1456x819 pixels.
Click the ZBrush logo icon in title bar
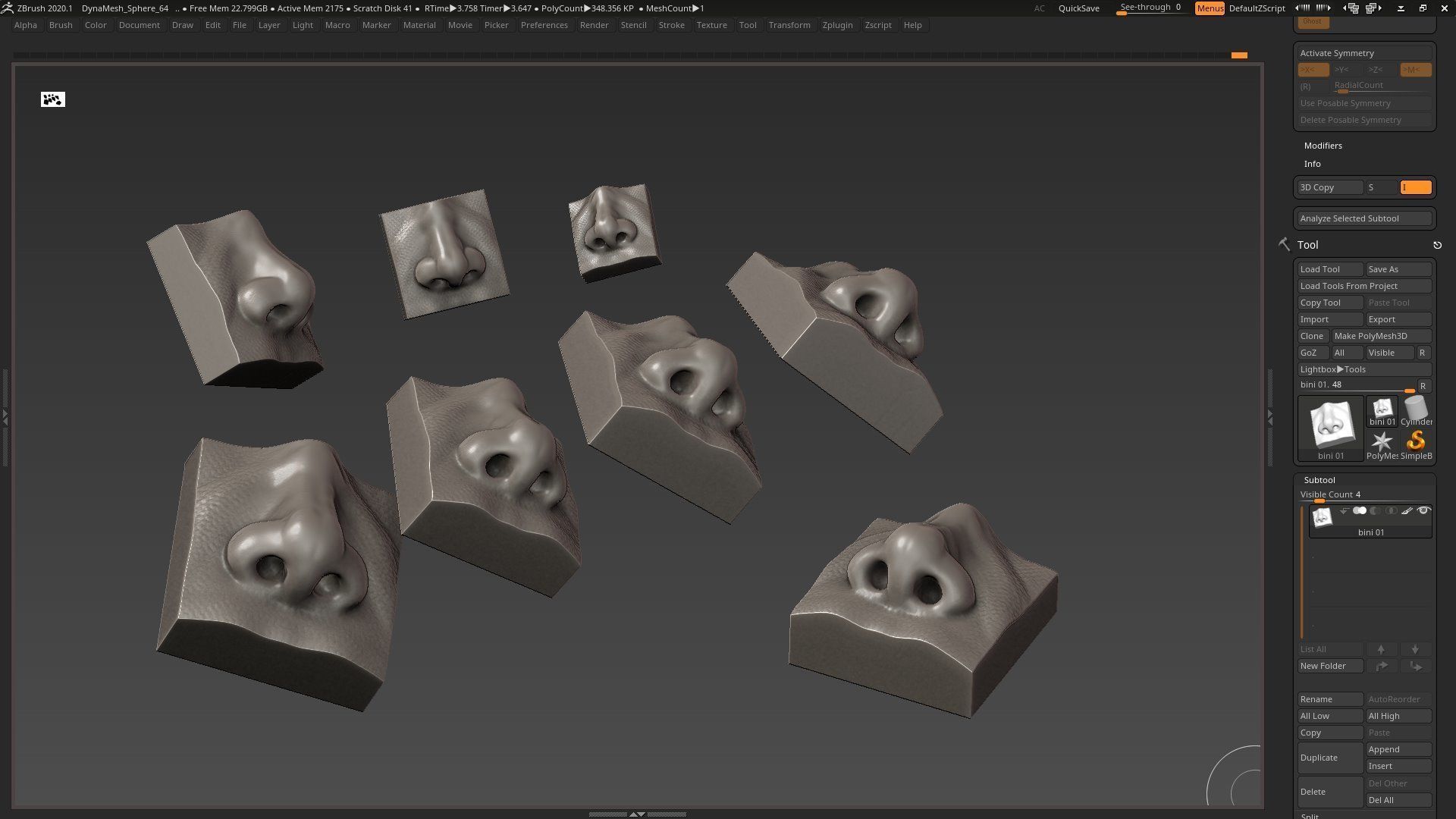(7, 8)
